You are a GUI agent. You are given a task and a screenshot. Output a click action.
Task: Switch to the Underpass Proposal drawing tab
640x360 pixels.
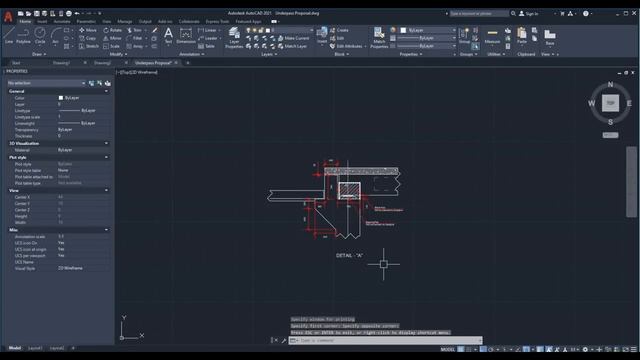(153, 63)
